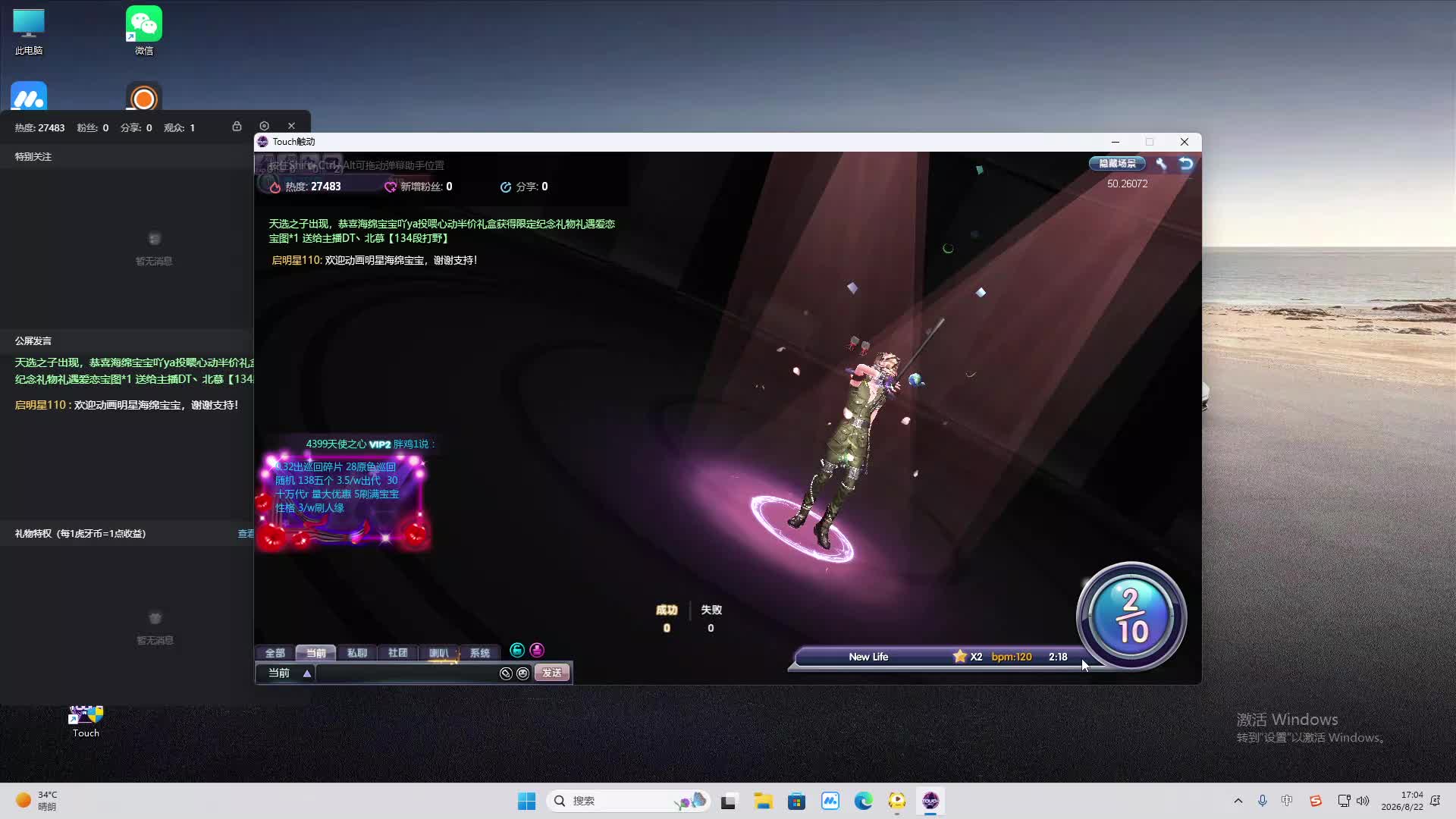Click the 启明星110 welcome message in game chat
The width and height of the screenshot is (1456, 819).
click(375, 260)
